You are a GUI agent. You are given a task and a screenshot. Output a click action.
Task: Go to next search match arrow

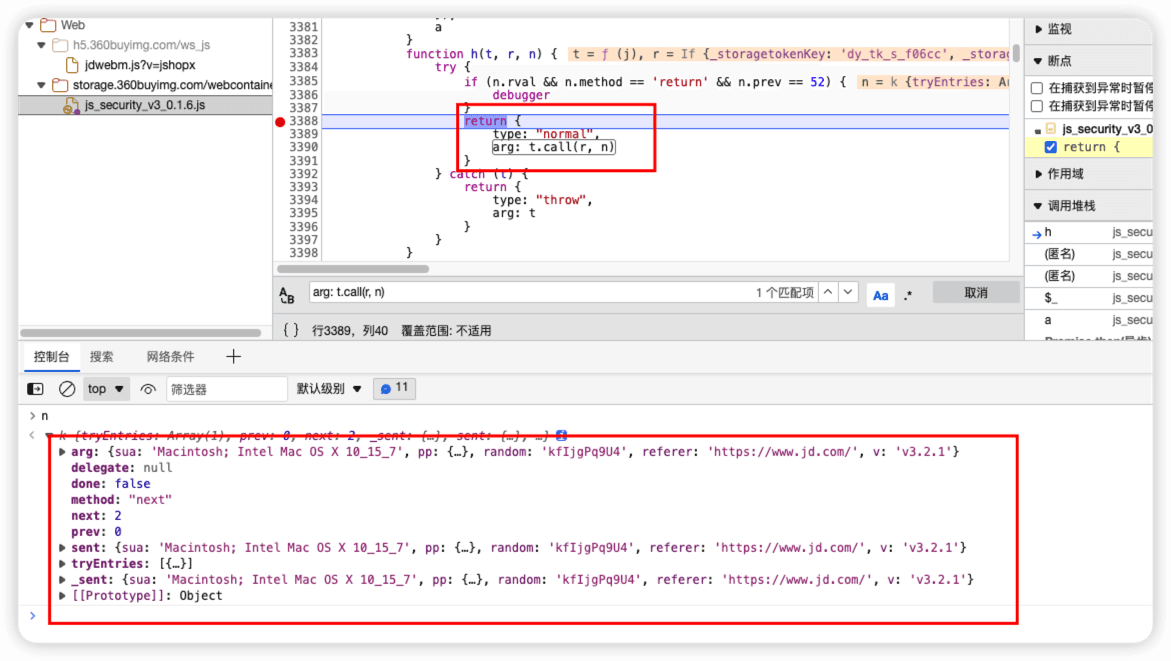848,293
